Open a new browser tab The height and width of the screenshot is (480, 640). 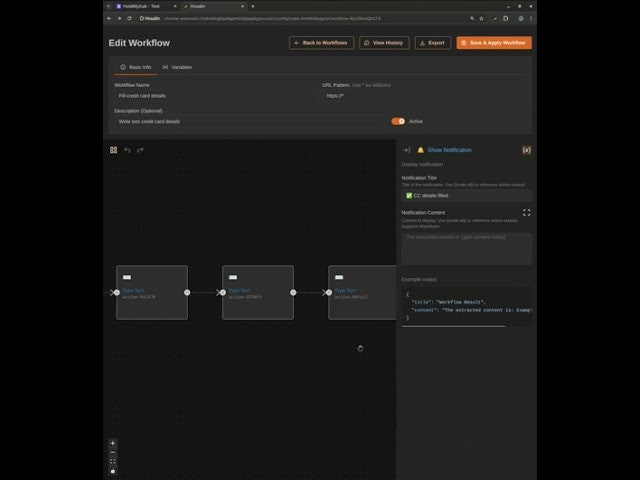pos(253,6)
